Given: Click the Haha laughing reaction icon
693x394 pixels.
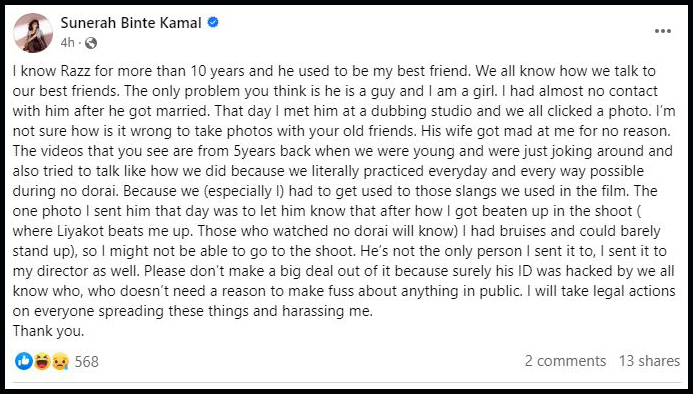Looking at the screenshot, I should [42, 361].
